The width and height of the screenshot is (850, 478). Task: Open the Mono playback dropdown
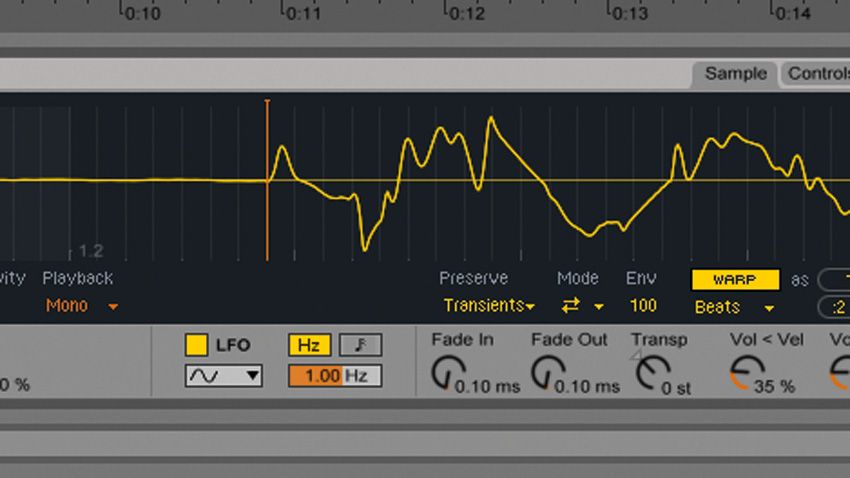pyautogui.click(x=81, y=306)
